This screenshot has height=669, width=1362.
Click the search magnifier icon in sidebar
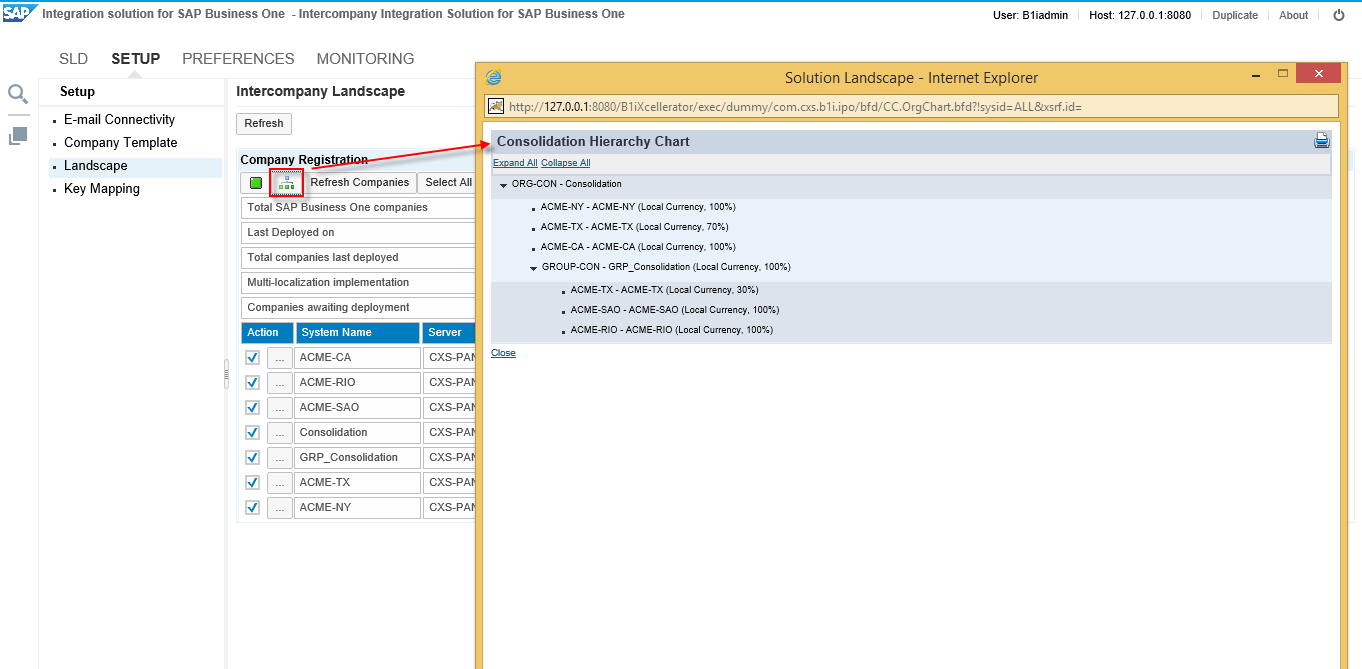(x=18, y=94)
